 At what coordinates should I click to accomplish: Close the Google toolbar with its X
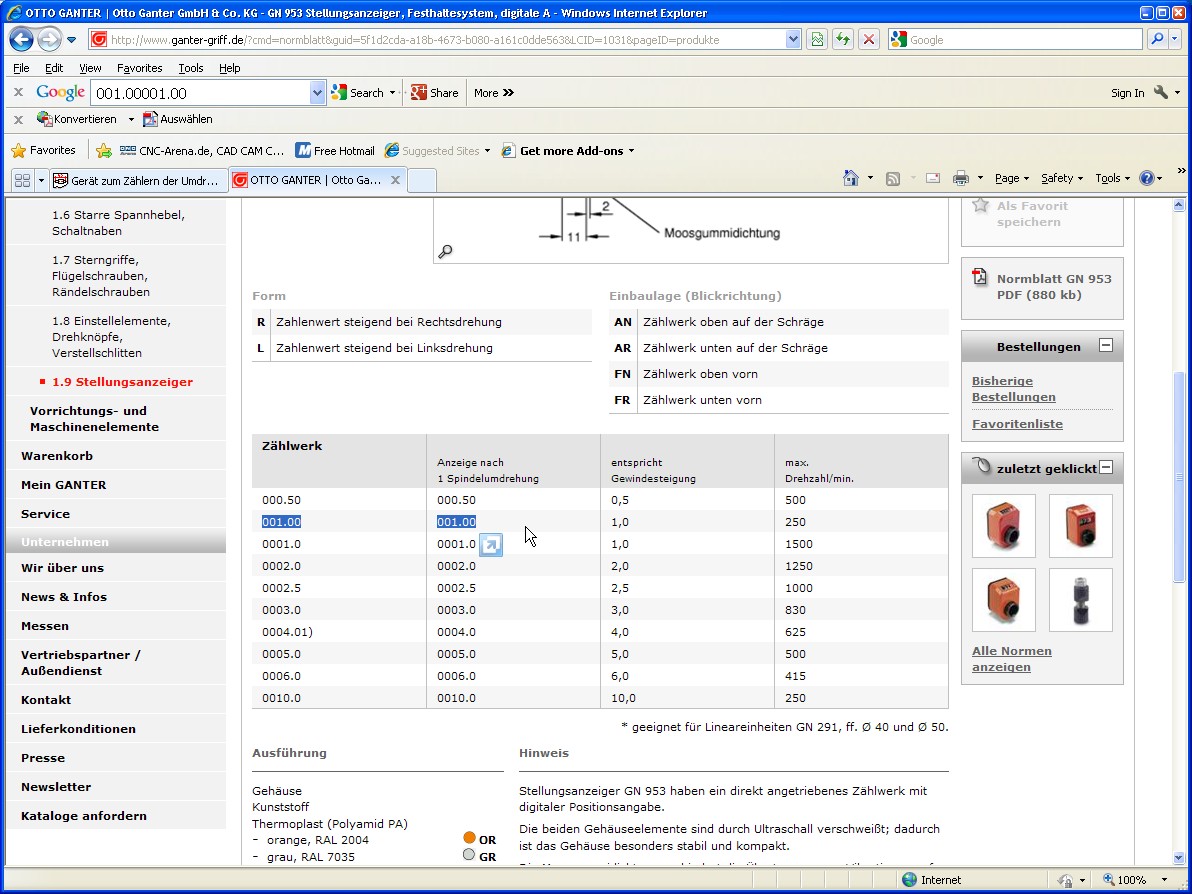(x=19, y=93)
